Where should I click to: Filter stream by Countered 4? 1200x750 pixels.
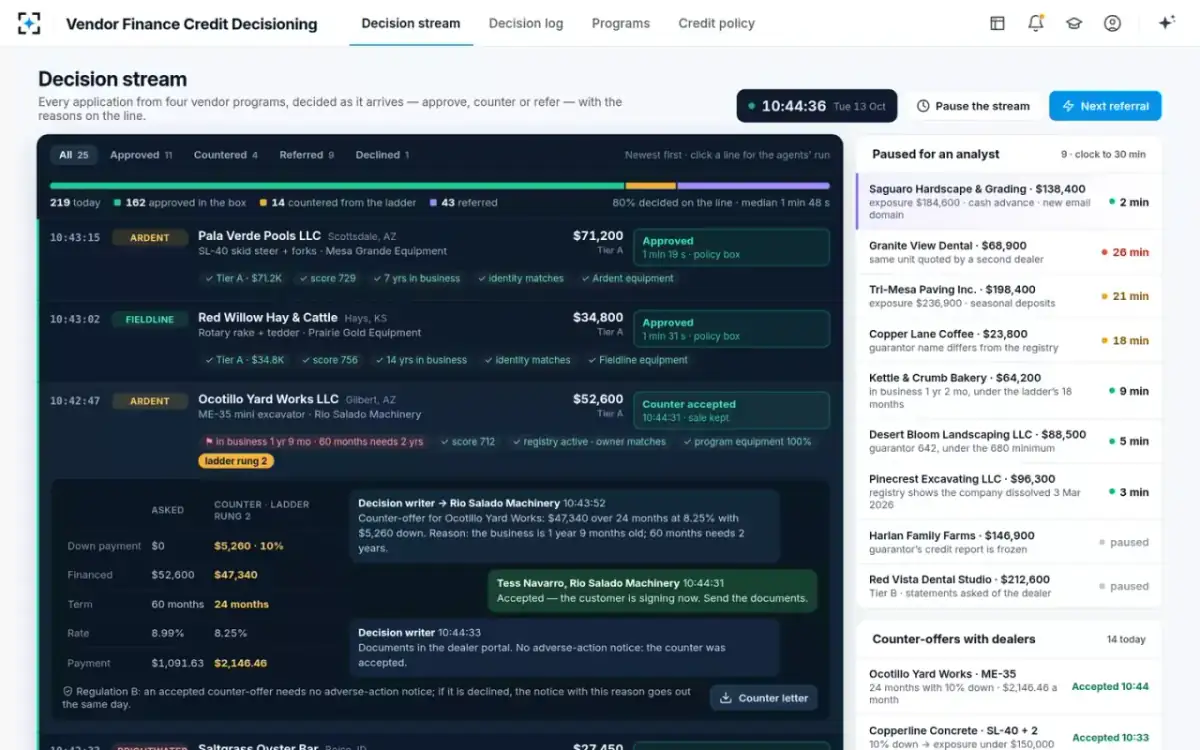pos(226,155)
